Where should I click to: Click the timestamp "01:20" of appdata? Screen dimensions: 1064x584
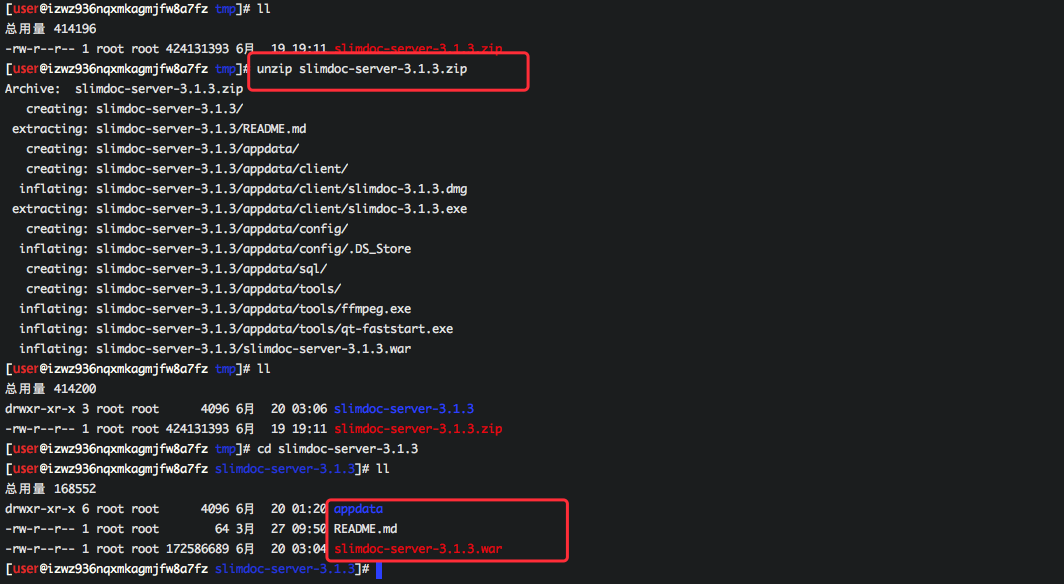309,509
